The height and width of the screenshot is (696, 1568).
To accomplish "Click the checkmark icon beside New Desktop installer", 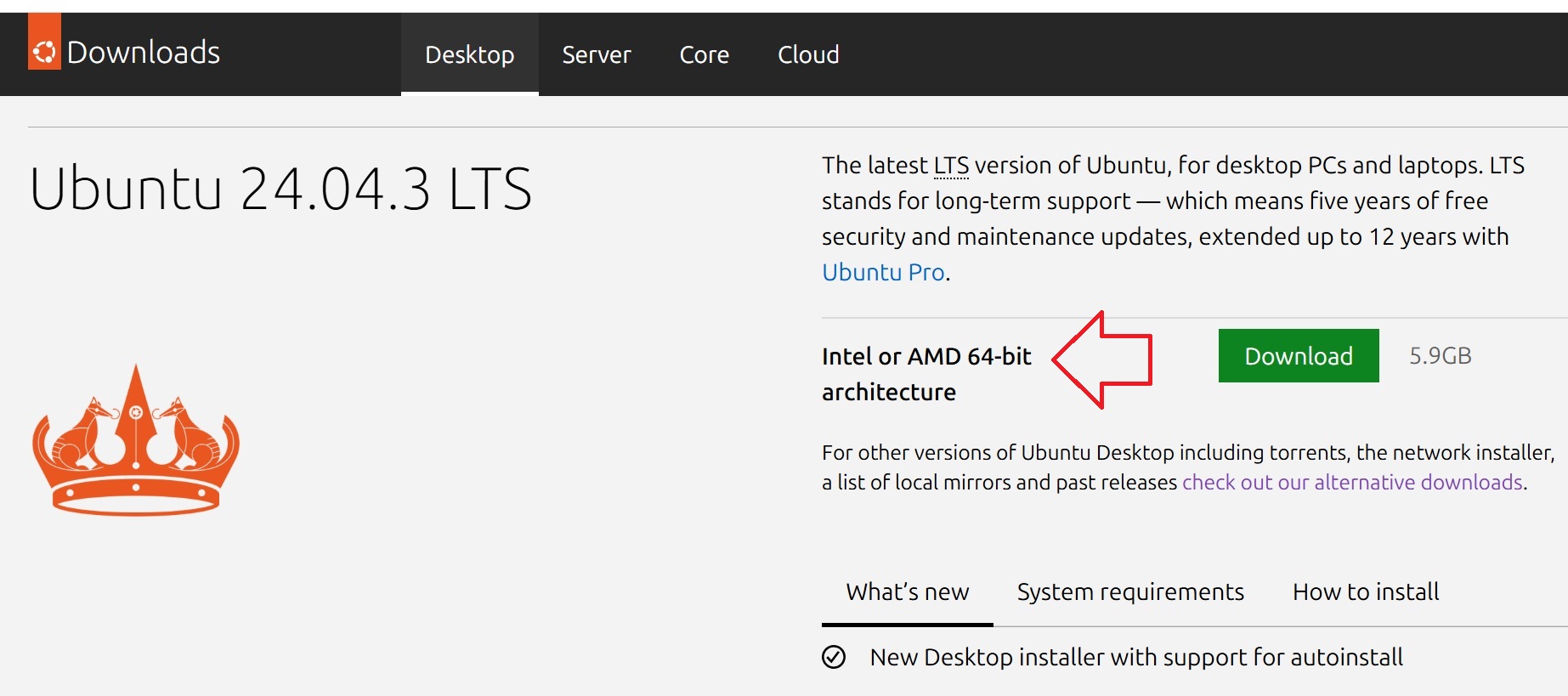I will coord(834,657).
